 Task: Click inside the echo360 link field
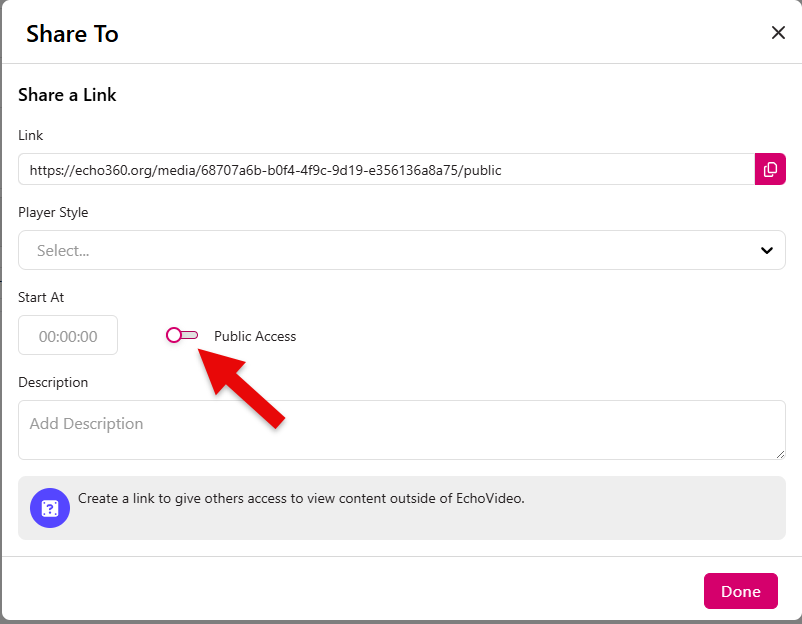coord(385,170)
